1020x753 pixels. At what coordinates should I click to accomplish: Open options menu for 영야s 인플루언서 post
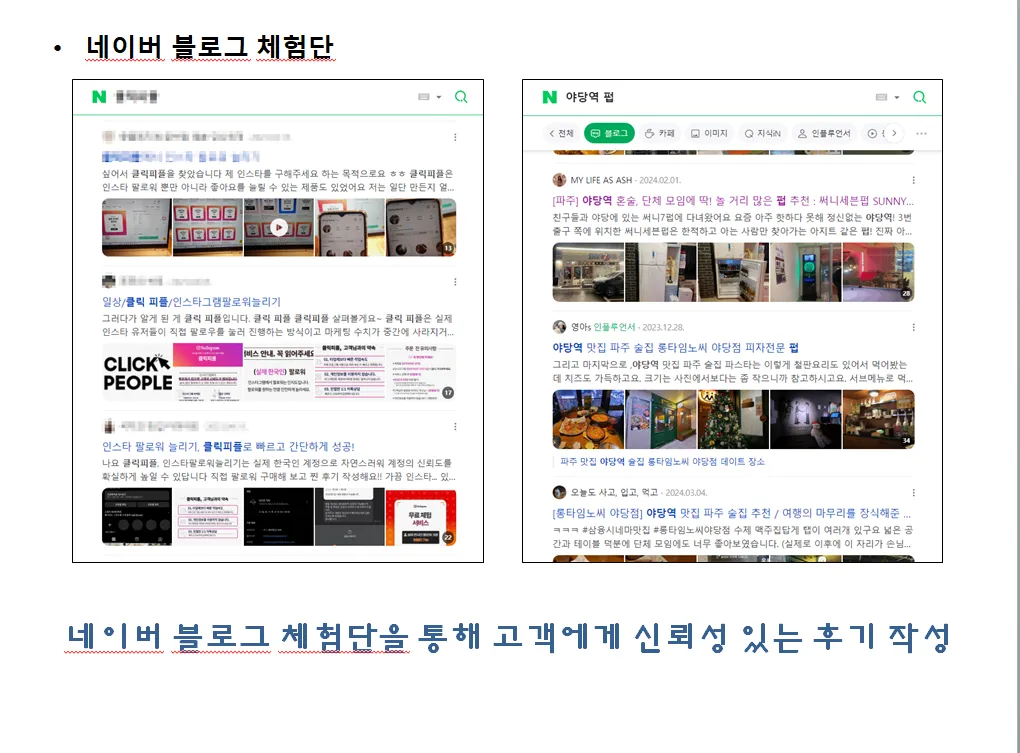[913, 327]
